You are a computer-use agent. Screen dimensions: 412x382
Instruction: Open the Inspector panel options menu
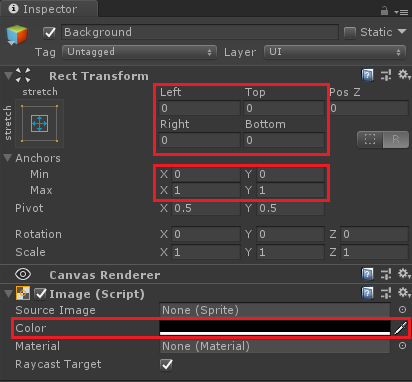[401, 12]
